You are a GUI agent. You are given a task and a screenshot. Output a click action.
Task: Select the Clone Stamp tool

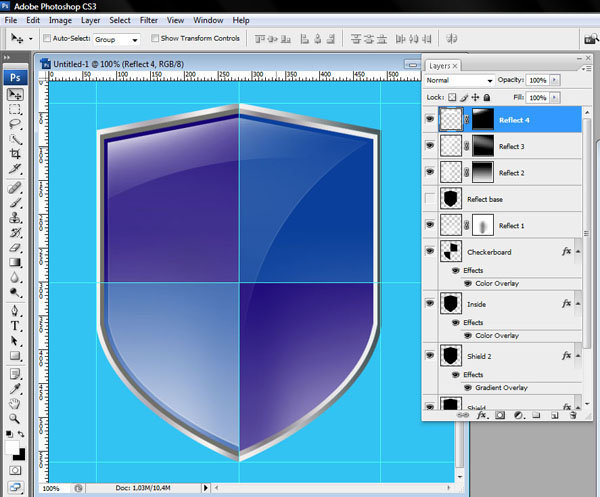15,218
